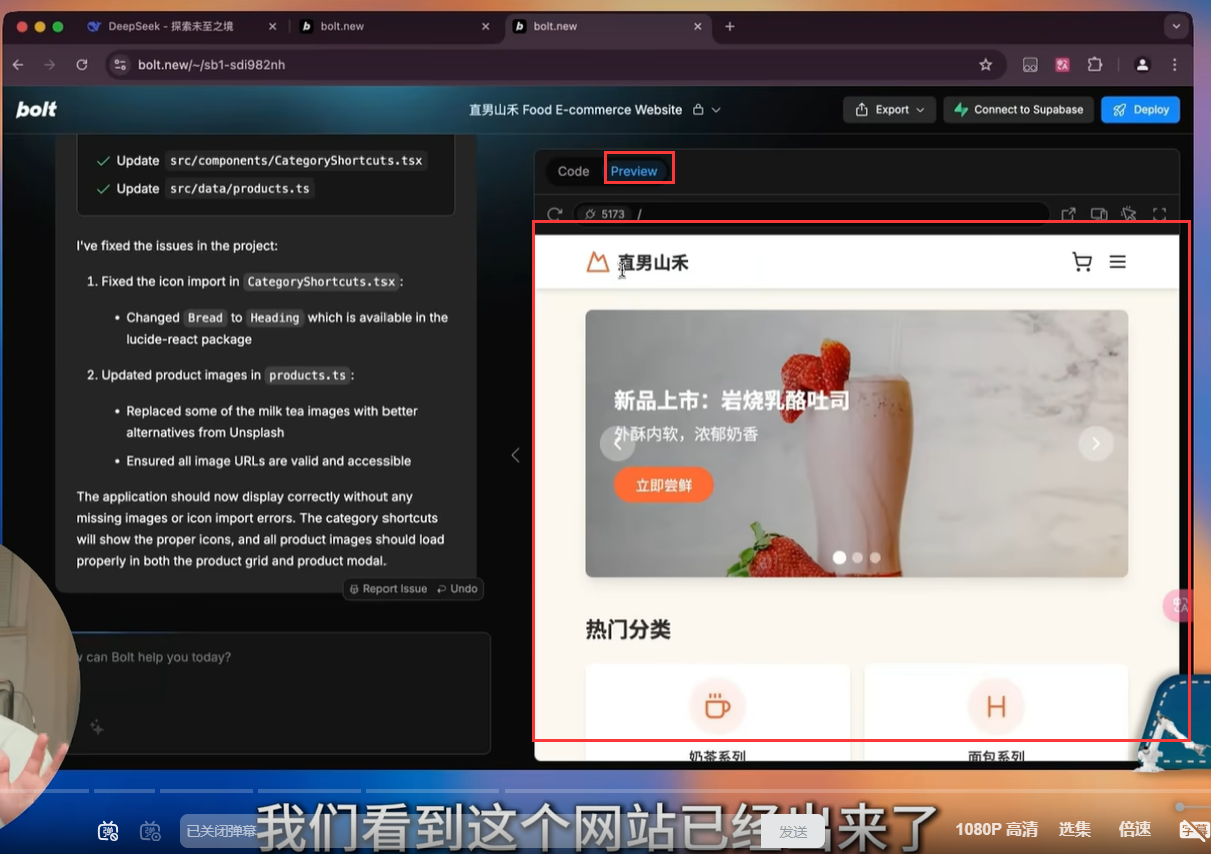
Task: Click Report Issue
Action: click(387, 589)
